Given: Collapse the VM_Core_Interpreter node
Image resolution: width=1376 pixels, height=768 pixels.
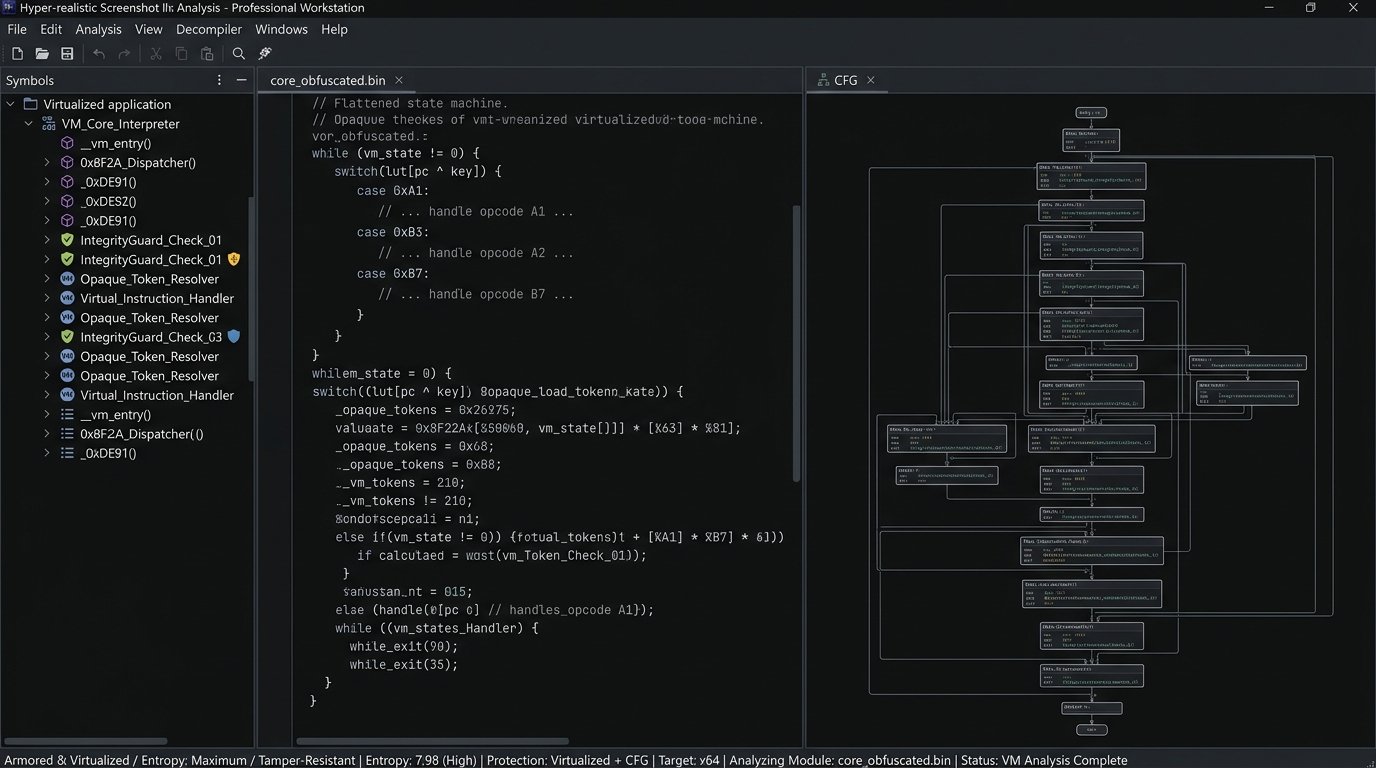Looking at the screenshot, I should point(29,124).
